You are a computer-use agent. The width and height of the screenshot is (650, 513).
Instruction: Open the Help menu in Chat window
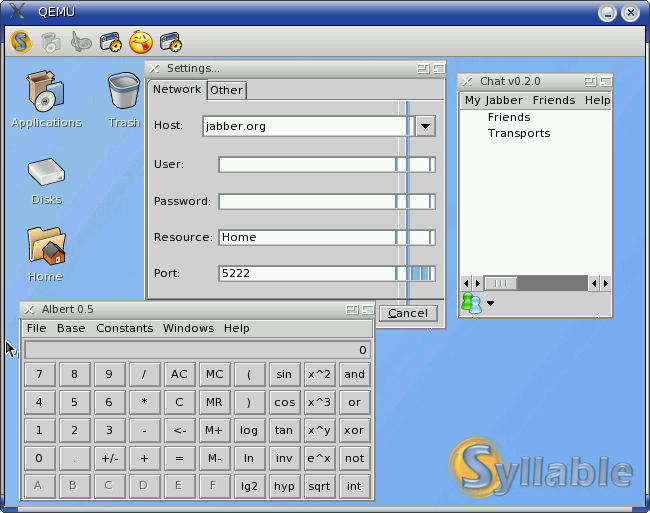[x=597, y=100]
